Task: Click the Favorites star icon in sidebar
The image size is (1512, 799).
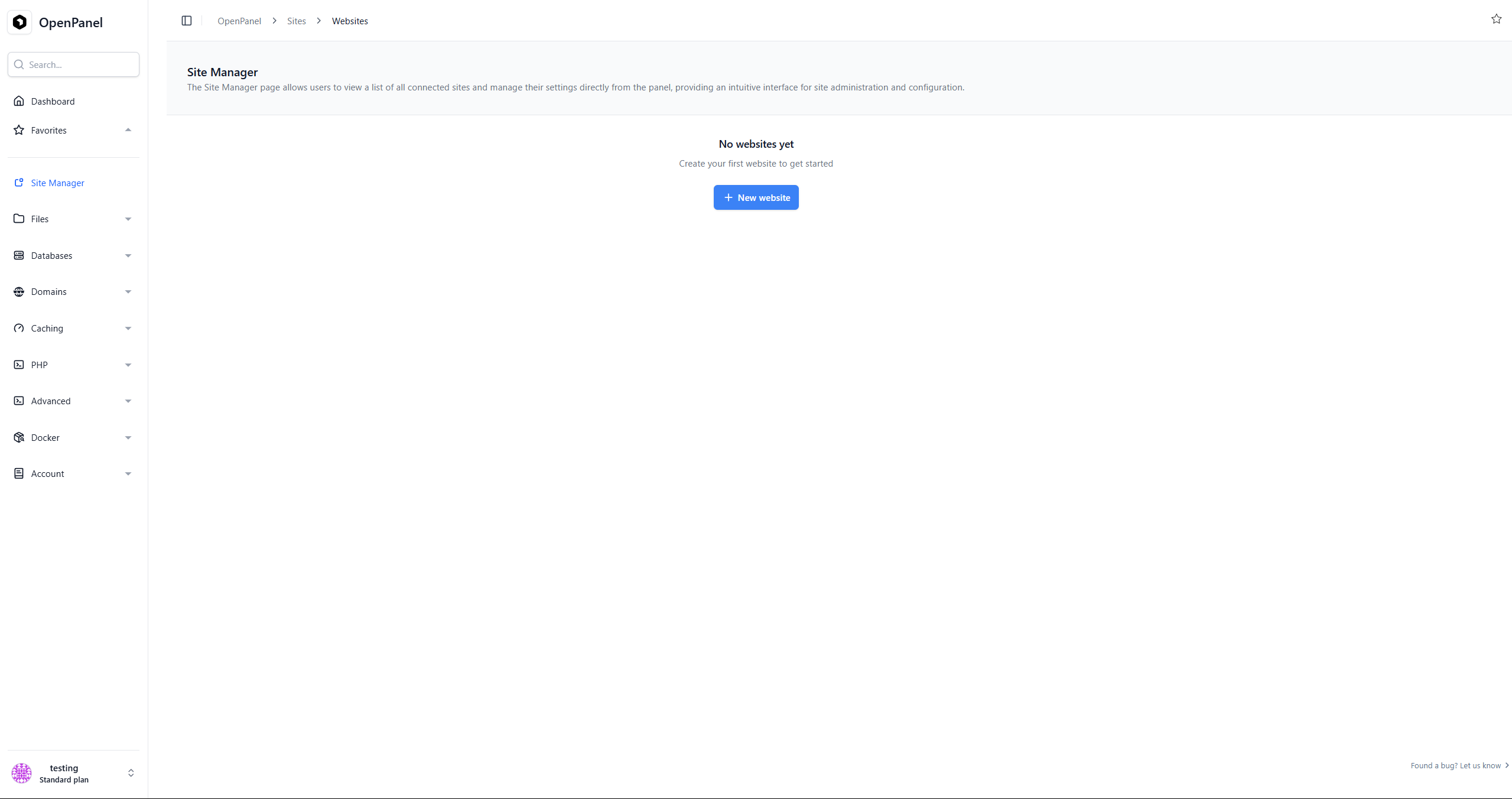Action: tap(19, 130)
